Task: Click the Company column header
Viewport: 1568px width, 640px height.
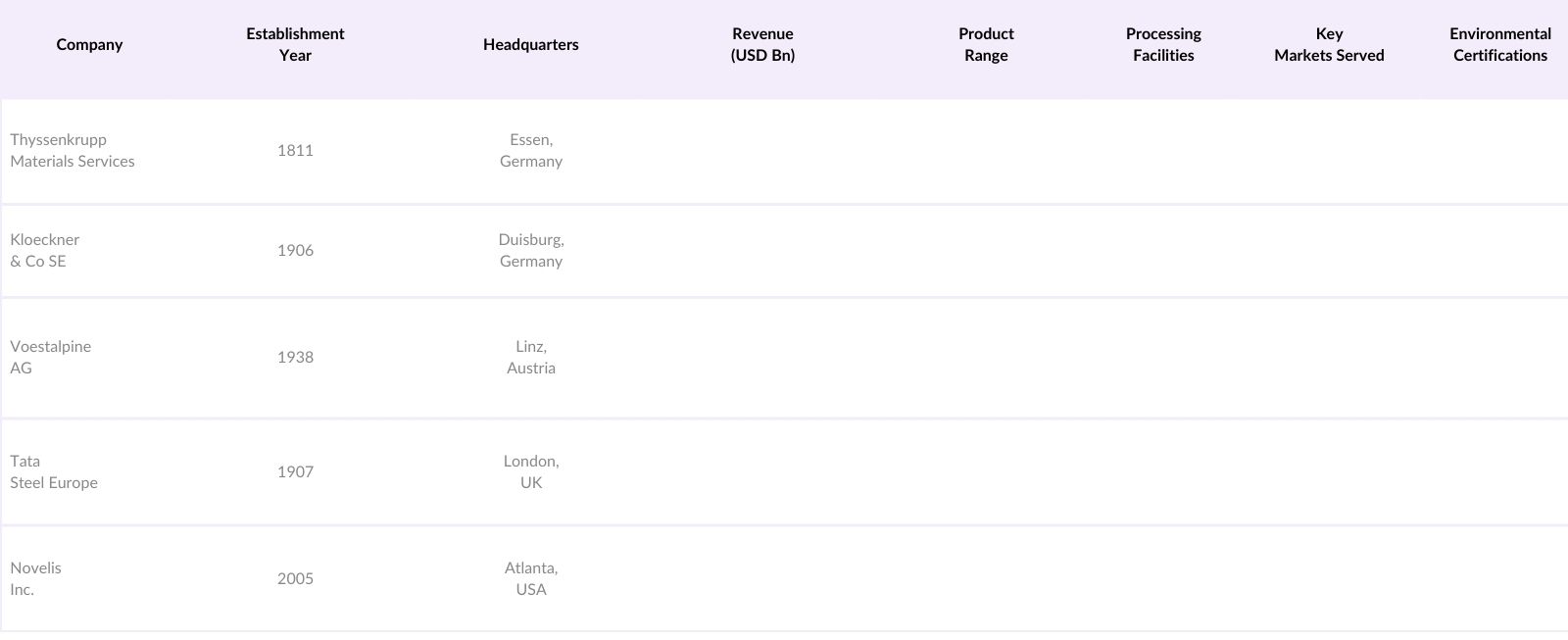Action: [x=89, y=45]
